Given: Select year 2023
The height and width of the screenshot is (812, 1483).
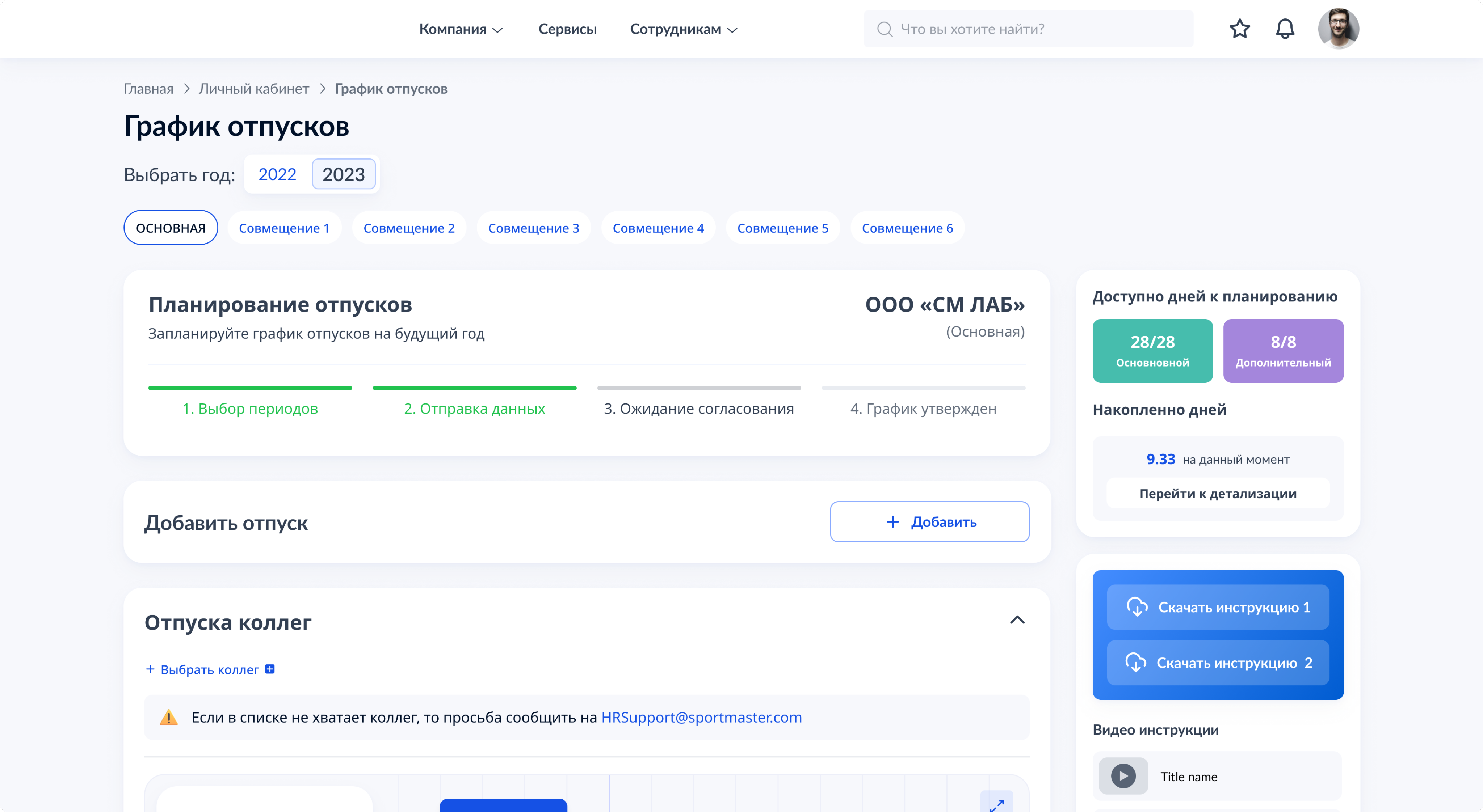Looking at the screenshot, I should 343,174.
